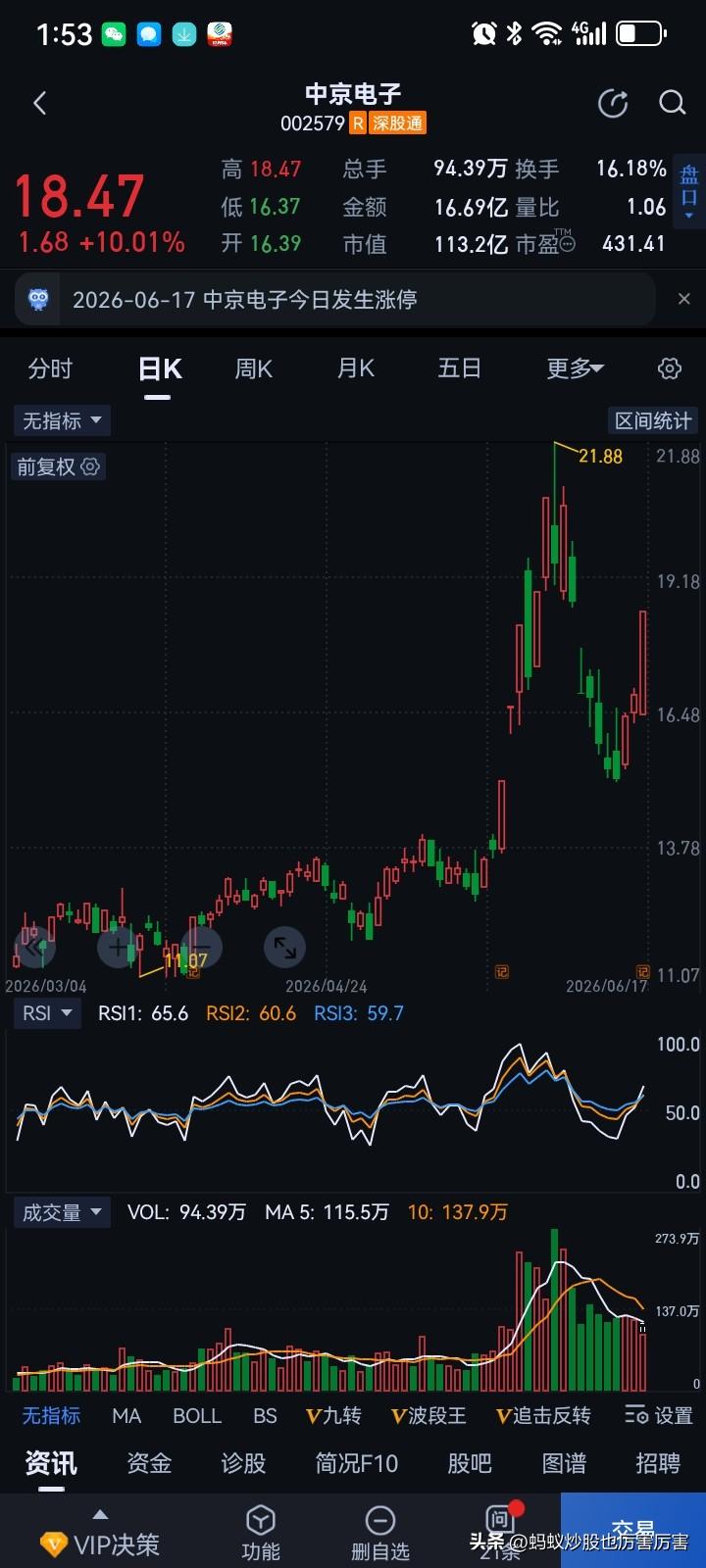Select the MA overlay option

(x=126, y=1415)
